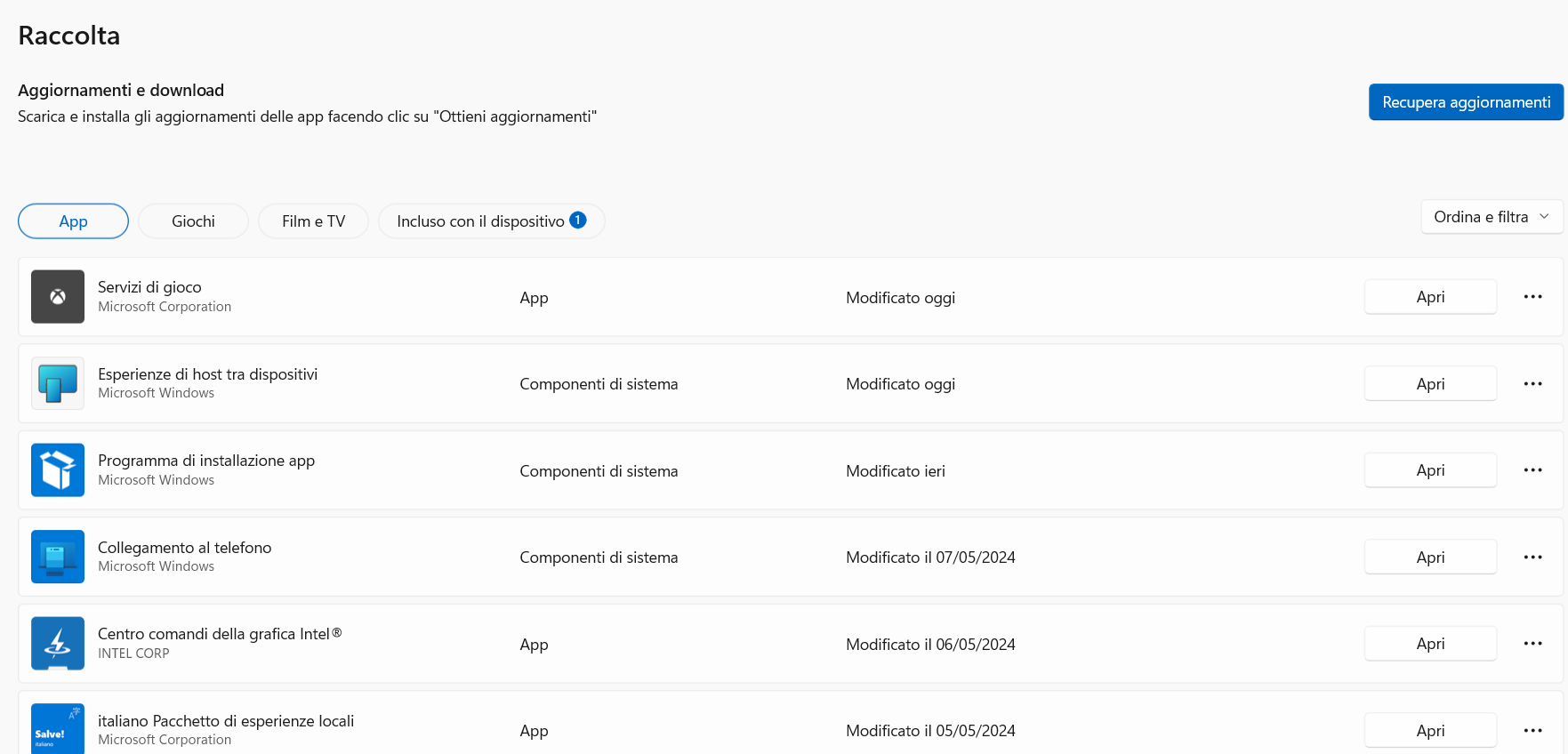The image size is (1568, 754).
Task: Open Servizi di gioco with Apri
Action: [1430, 297]
